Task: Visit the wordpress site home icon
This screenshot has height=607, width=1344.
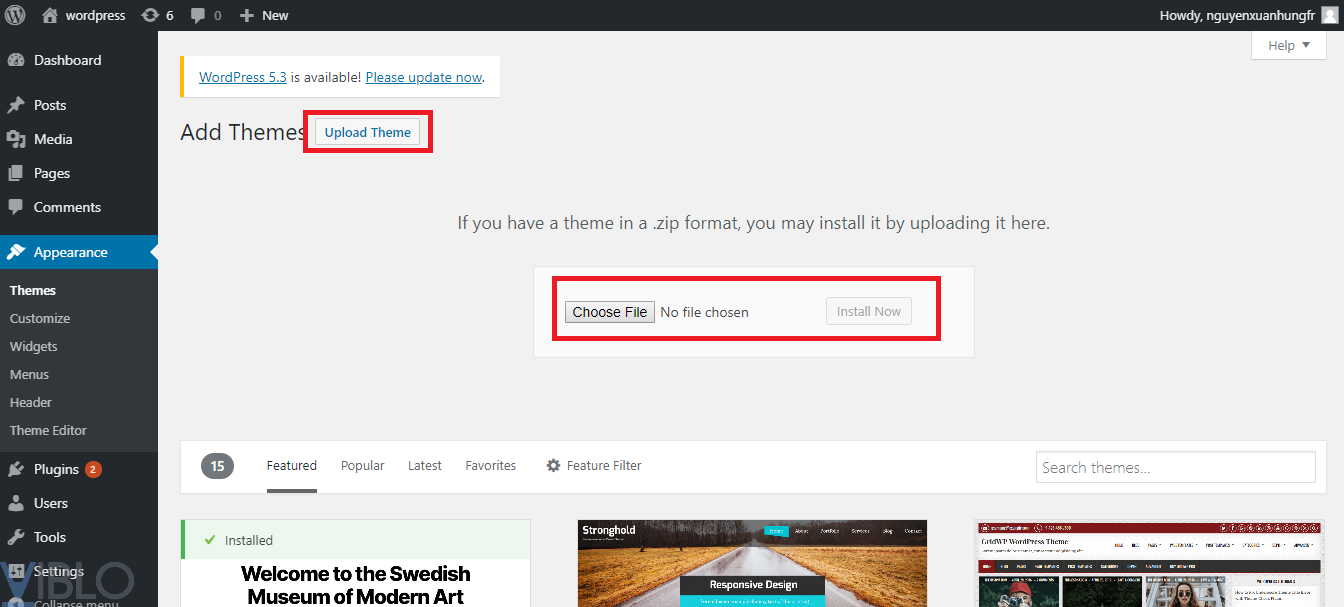Action: click(x=50, y=15)
